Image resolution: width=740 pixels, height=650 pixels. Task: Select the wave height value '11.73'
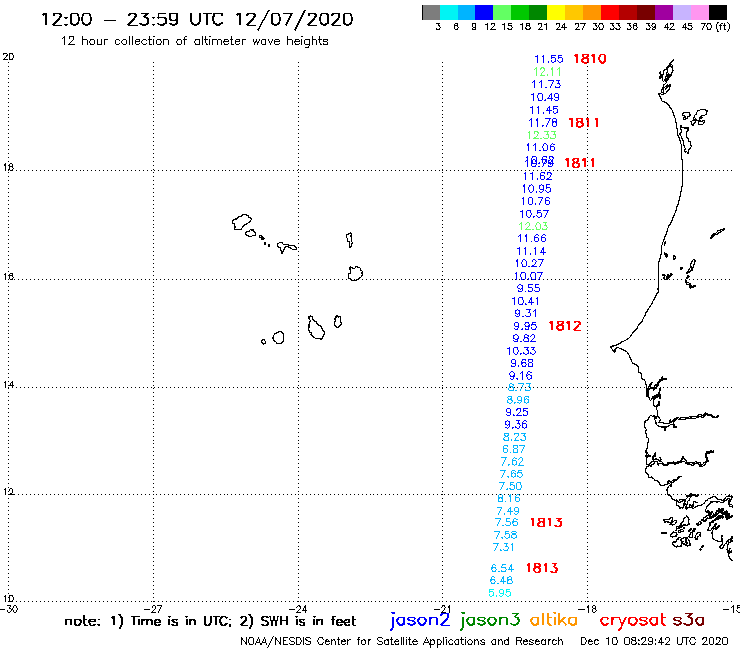coord(546,84)
